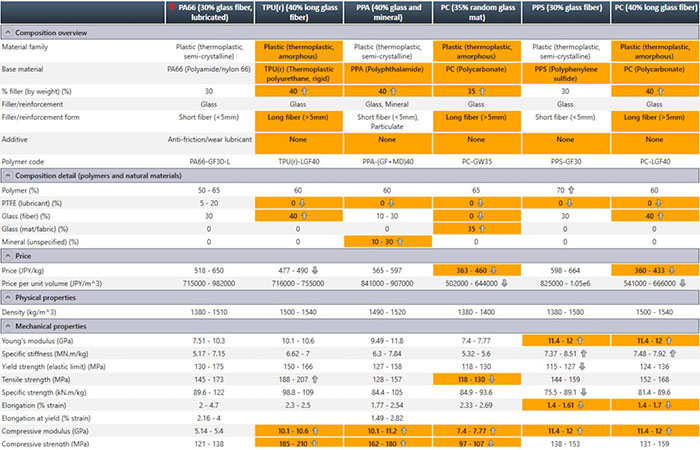Click up arrow beside 7.48 - 7.92

coord(672,354)
